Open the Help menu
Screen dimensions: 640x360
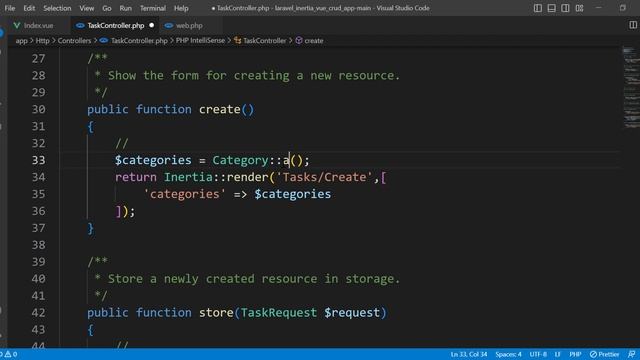(x=181, y=8)
